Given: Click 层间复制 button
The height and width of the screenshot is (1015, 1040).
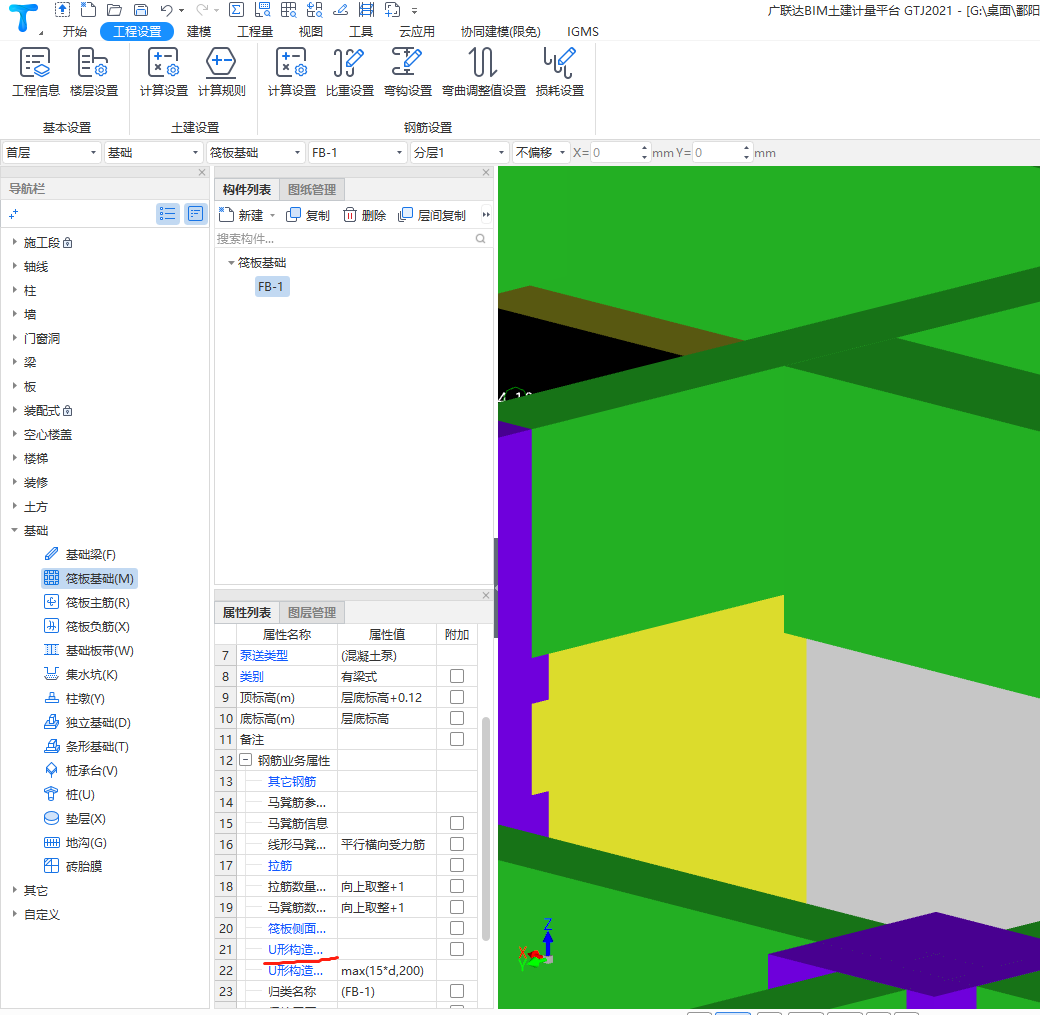Looking at the screenshot, I should pos(432,215).
